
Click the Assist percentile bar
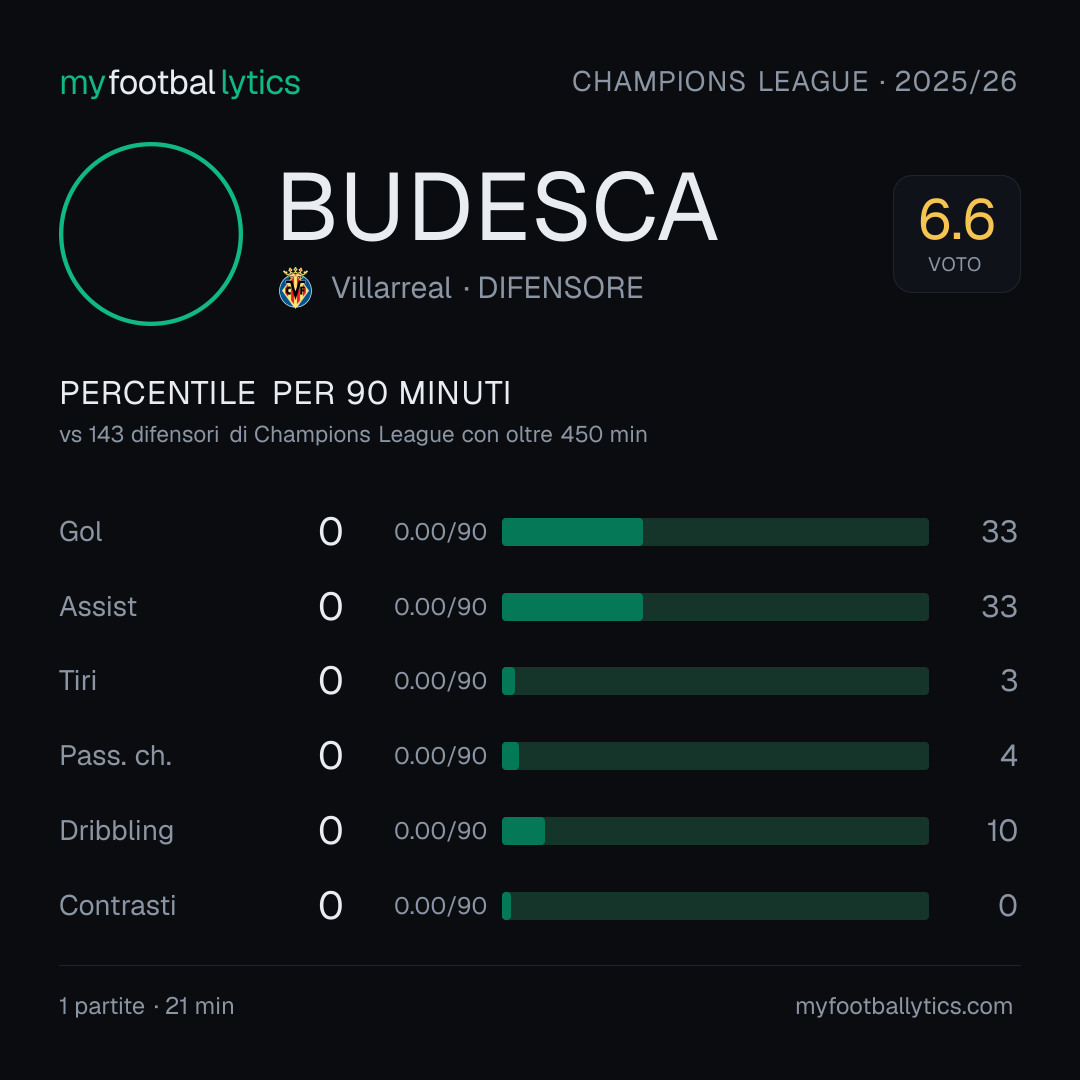[x=715, y=607]
